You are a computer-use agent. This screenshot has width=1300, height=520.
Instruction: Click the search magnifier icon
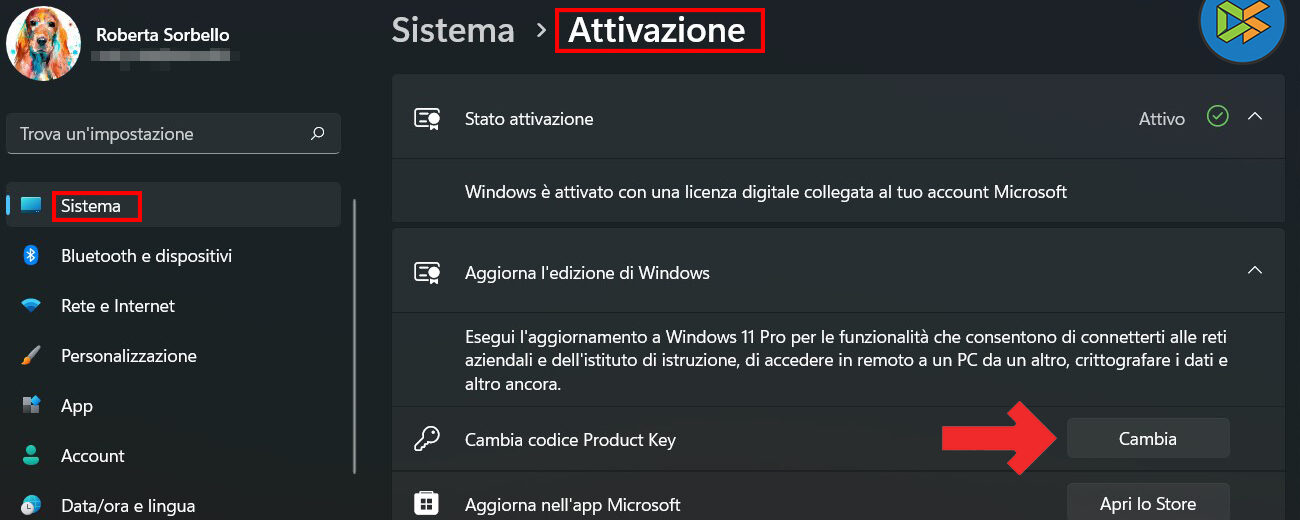click(318, 133)
